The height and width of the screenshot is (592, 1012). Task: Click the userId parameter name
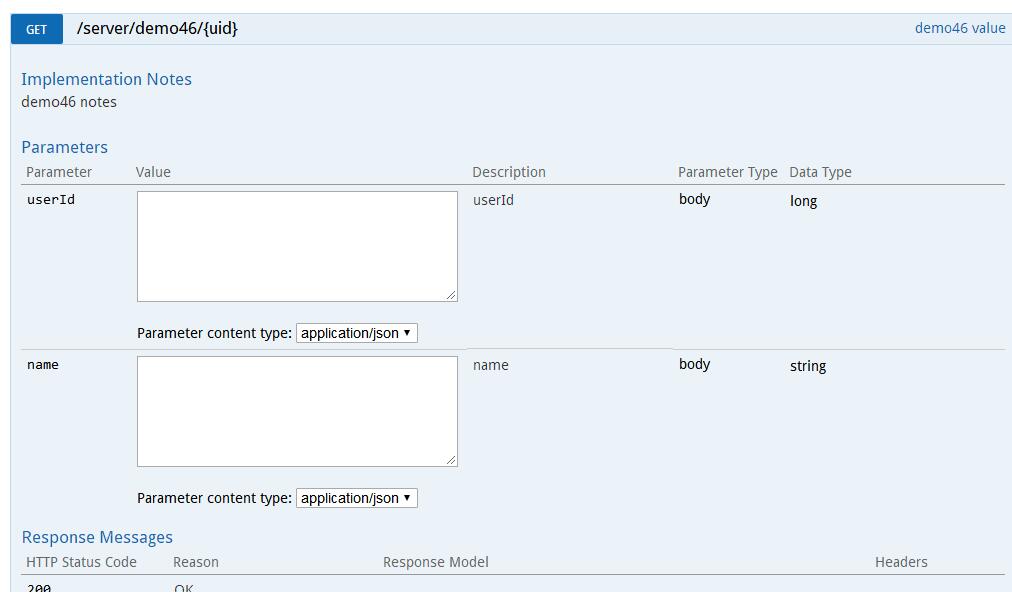pos(50,199)
